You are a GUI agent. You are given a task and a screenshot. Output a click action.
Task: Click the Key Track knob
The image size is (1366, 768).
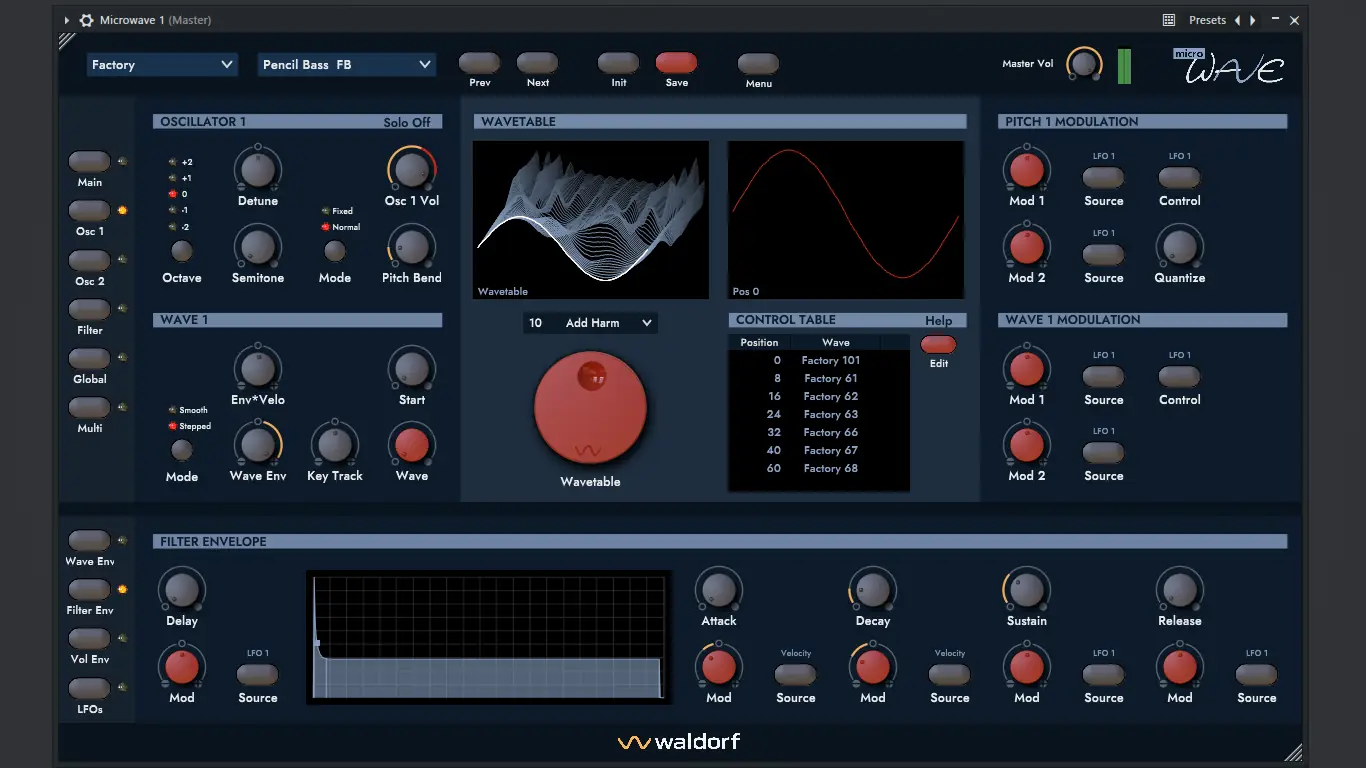click(335, 444)
